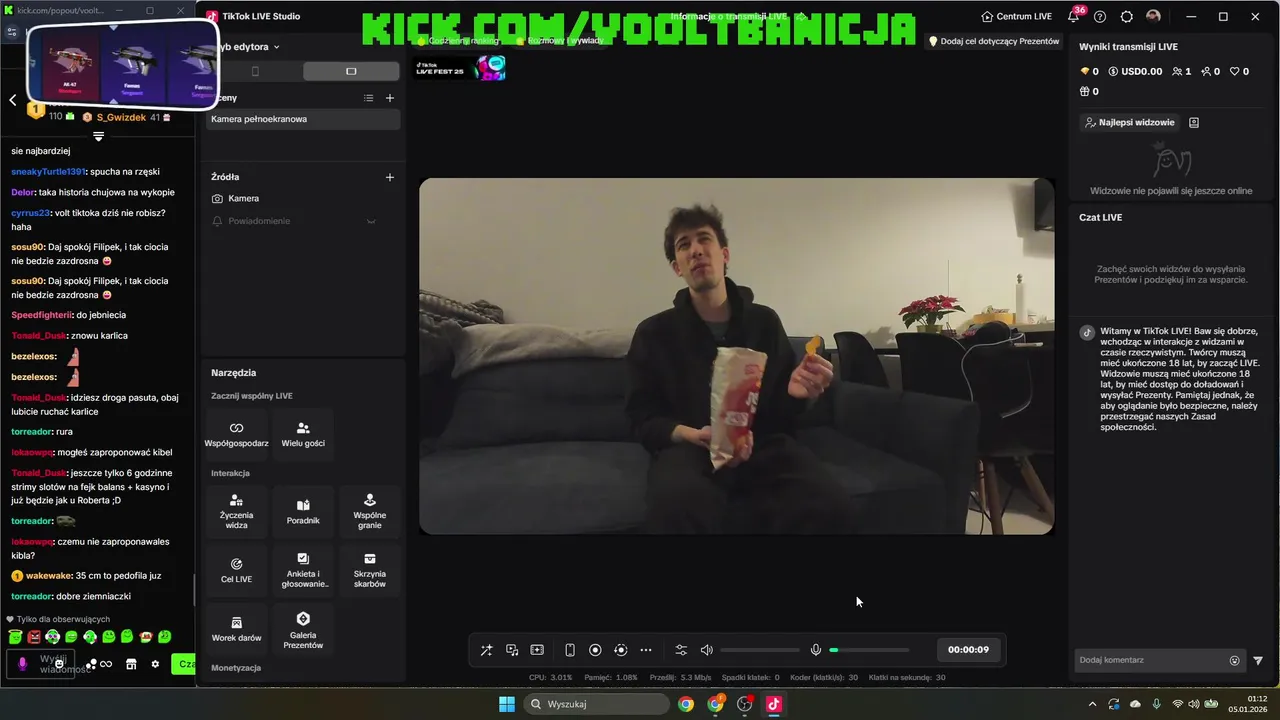Click Dodaj cel dotyczący Prezentów
This screenshot has width=1280, height=720.
click(x=994, y=41)
